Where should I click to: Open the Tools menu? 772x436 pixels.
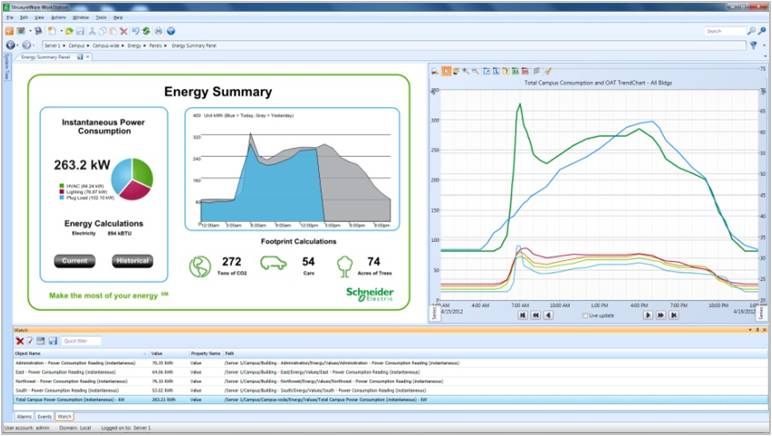[x=101, y=18]
